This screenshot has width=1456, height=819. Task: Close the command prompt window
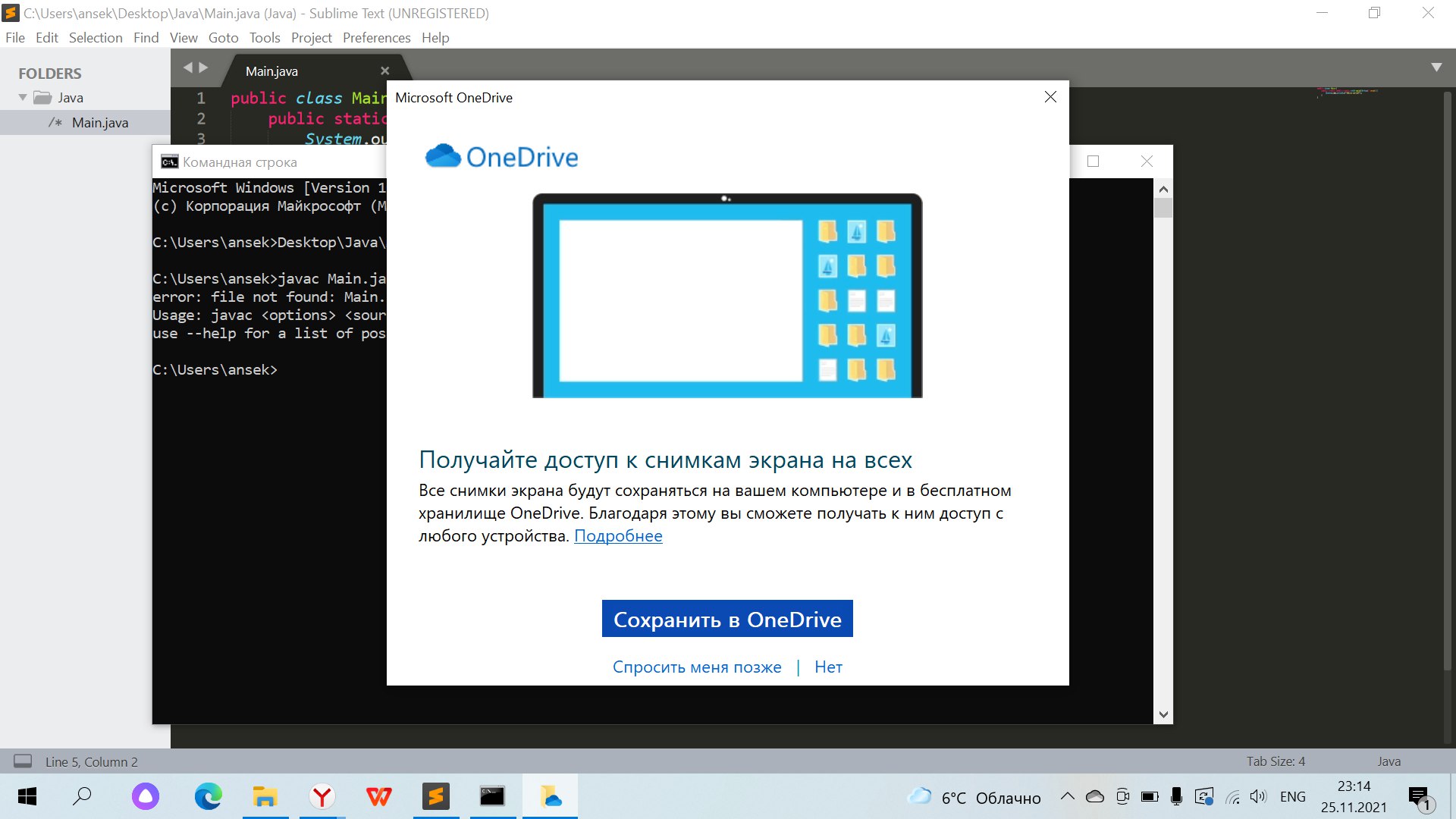[x=1147, y=161]
